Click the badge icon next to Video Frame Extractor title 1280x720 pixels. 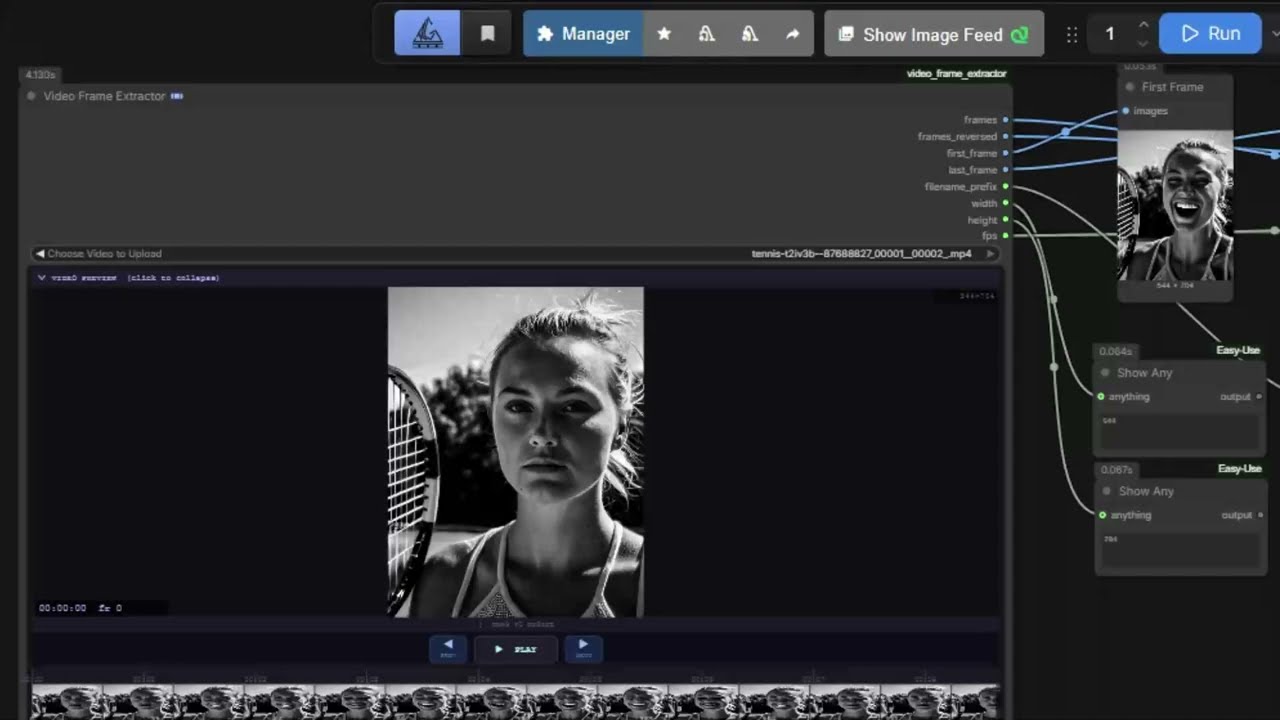pos(177,96)
